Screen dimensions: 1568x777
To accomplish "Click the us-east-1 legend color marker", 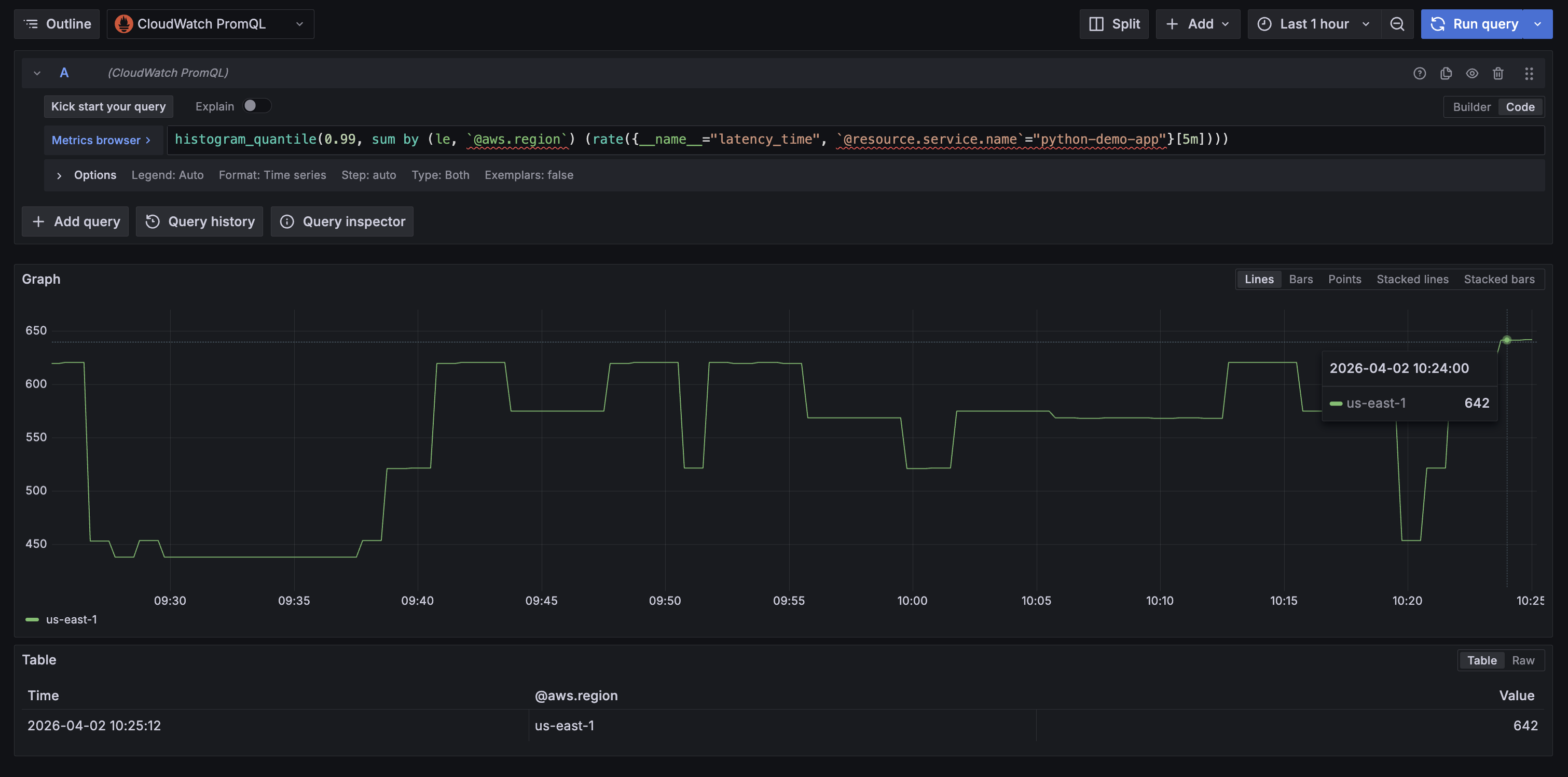I will click(32, 619).
